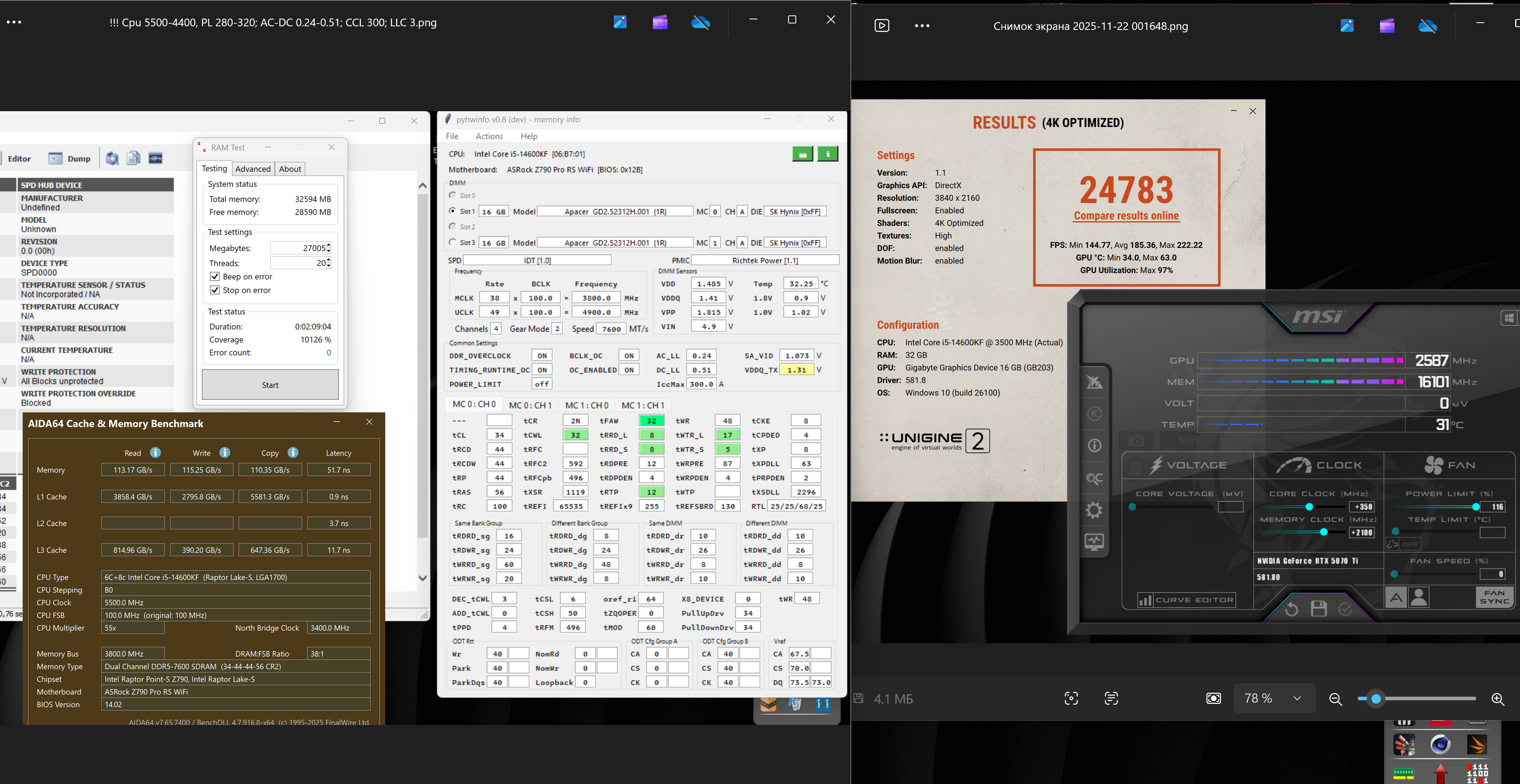The width and height of the screenshot is (1520, 784).
Task: Select the Slot 3 radio button
Action: pyautogui.click(x=453, y=242)
